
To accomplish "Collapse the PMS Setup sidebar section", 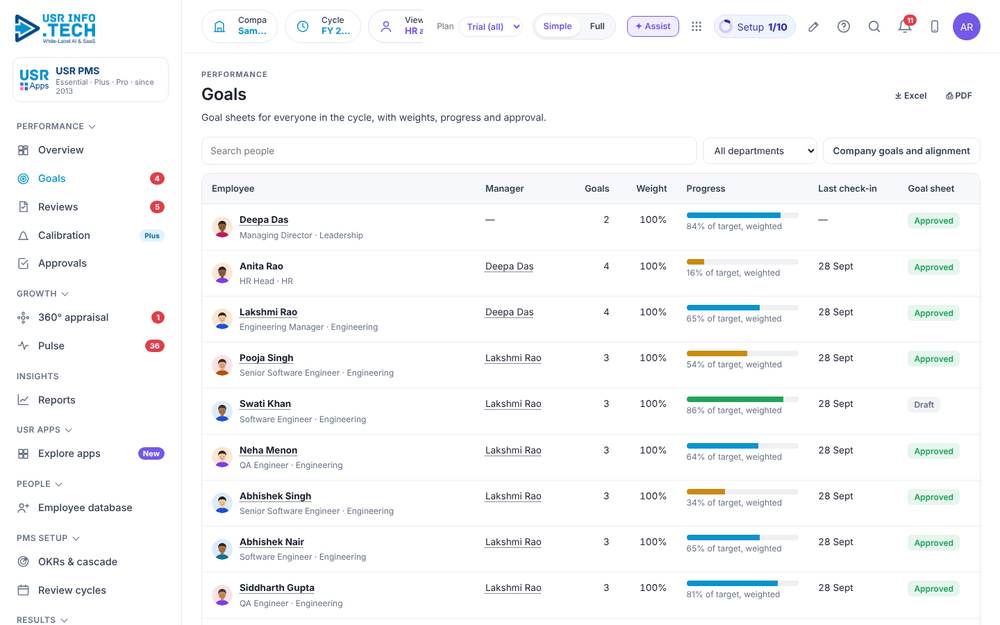I will tap(48, 538).
